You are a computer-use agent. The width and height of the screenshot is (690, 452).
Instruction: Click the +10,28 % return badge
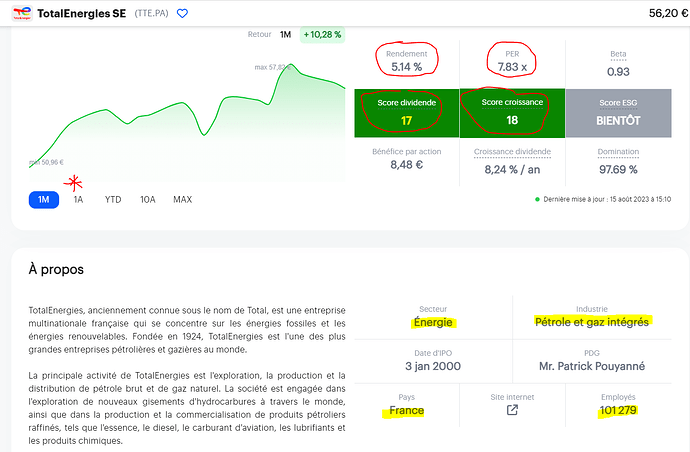click(x=322, y=34)
